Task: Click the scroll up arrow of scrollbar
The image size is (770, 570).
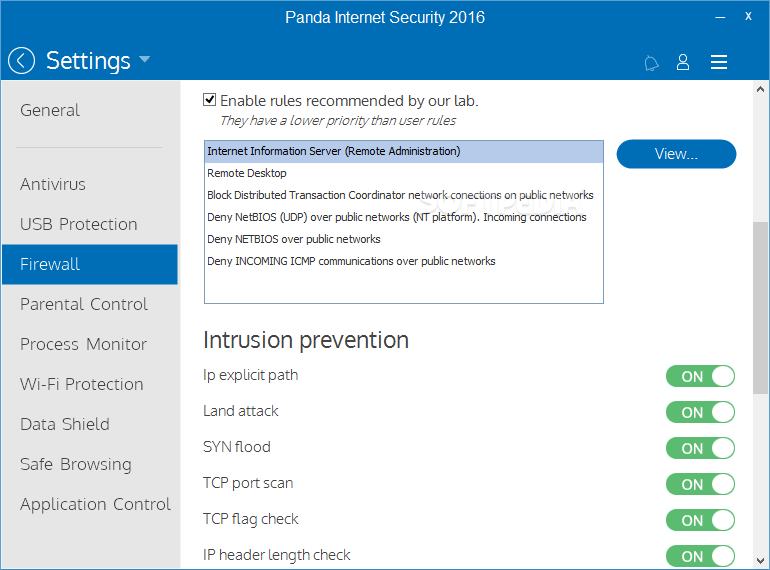Action: click(x=760, y=89)
